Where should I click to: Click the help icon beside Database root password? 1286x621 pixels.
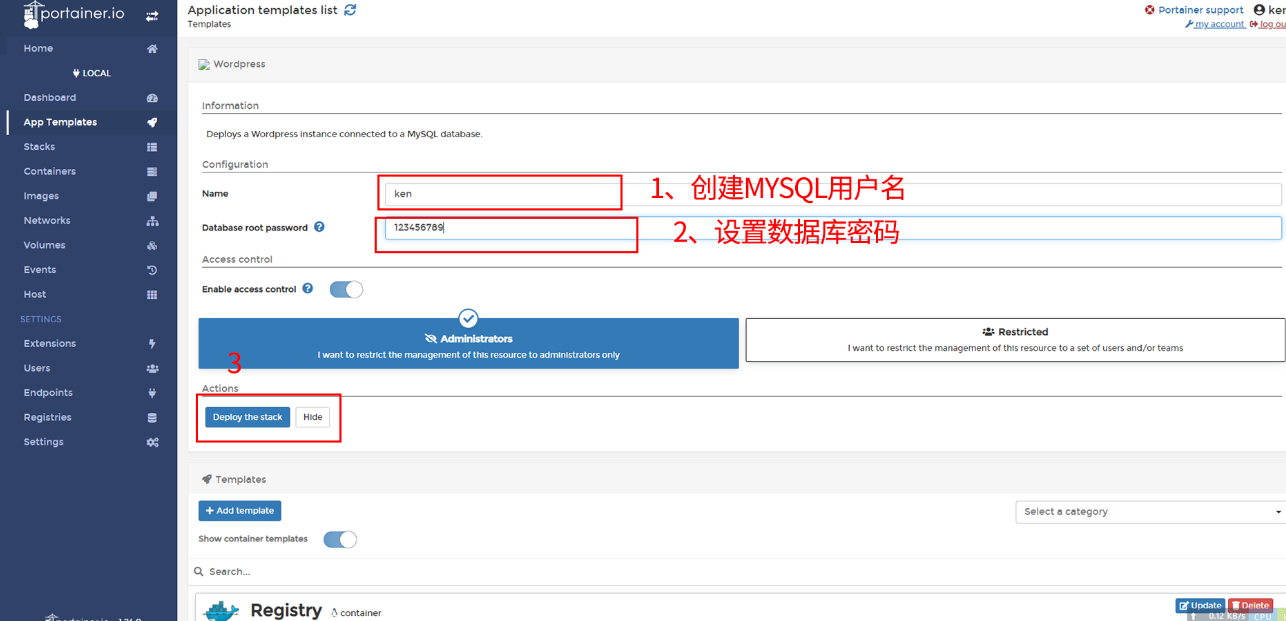coord(319,227)
